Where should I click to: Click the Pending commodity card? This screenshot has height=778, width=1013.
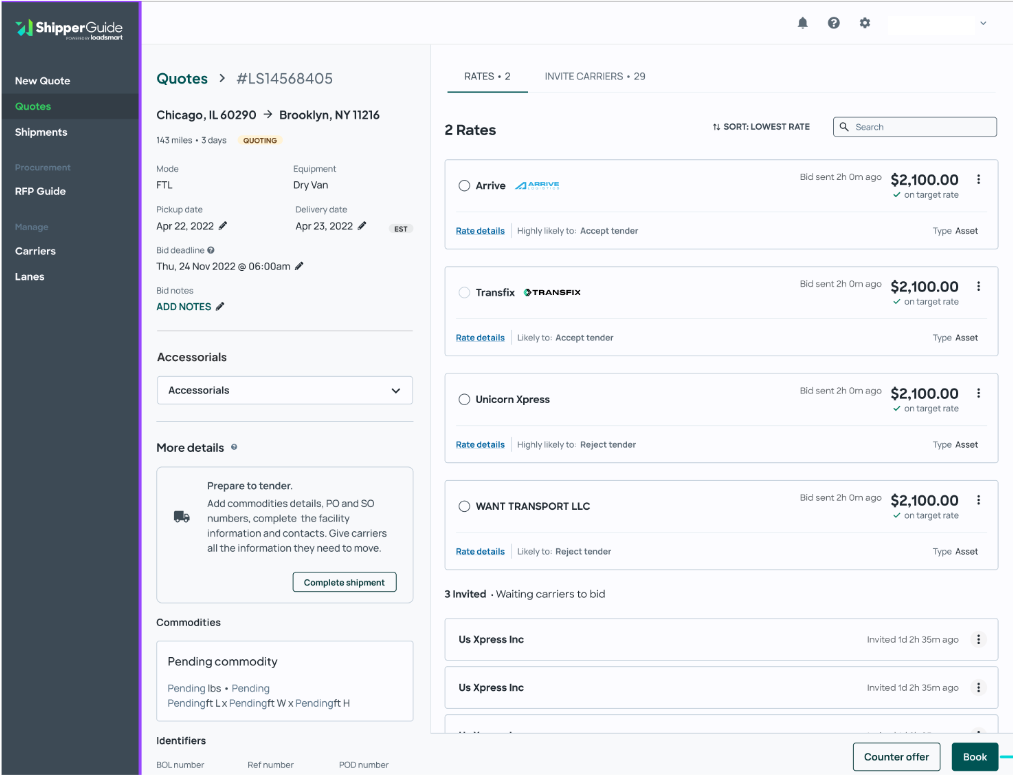pyautogui.click(x=285, y=681)
